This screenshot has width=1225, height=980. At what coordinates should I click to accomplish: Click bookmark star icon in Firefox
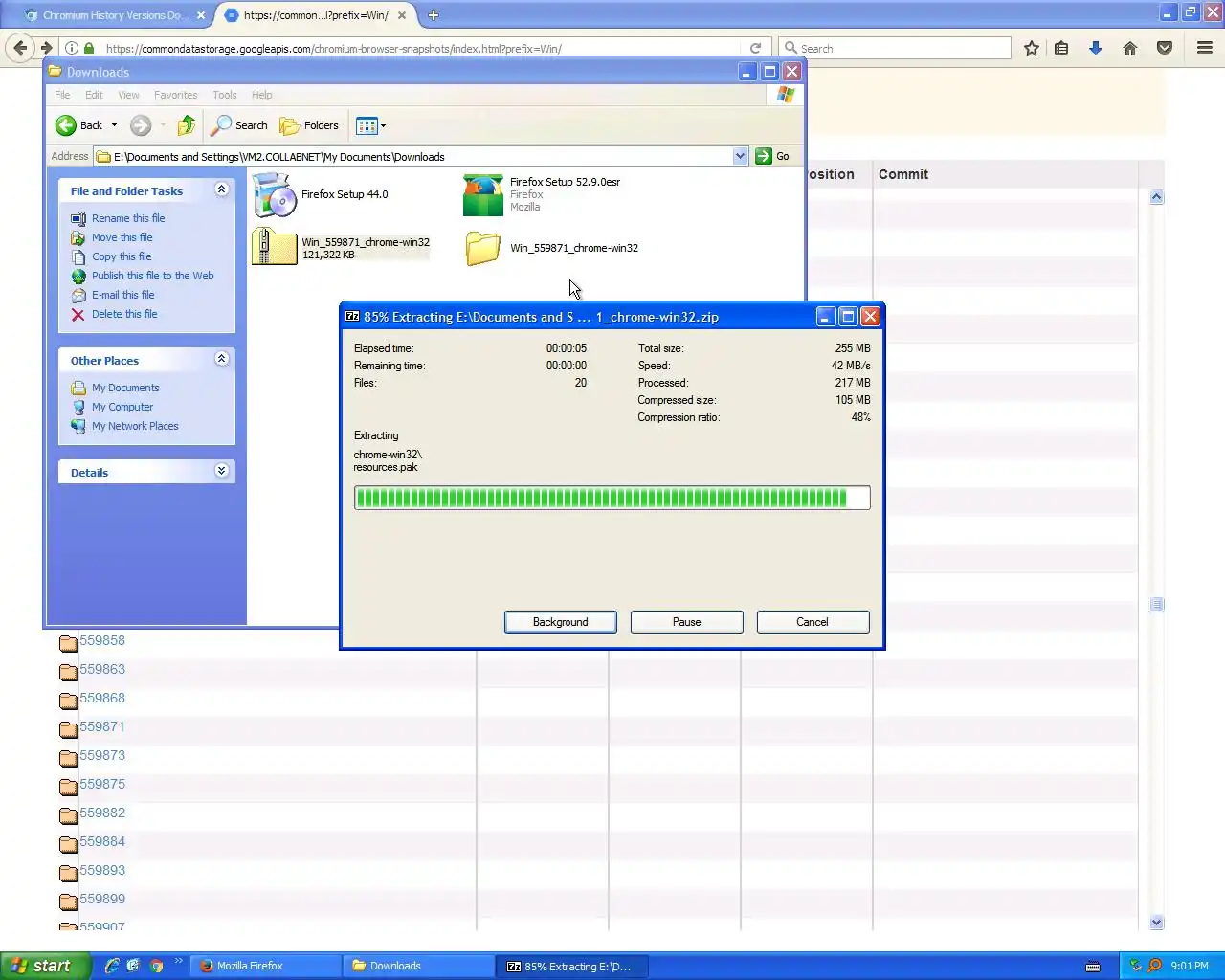pyautogui.click(x=1032, y=48)
